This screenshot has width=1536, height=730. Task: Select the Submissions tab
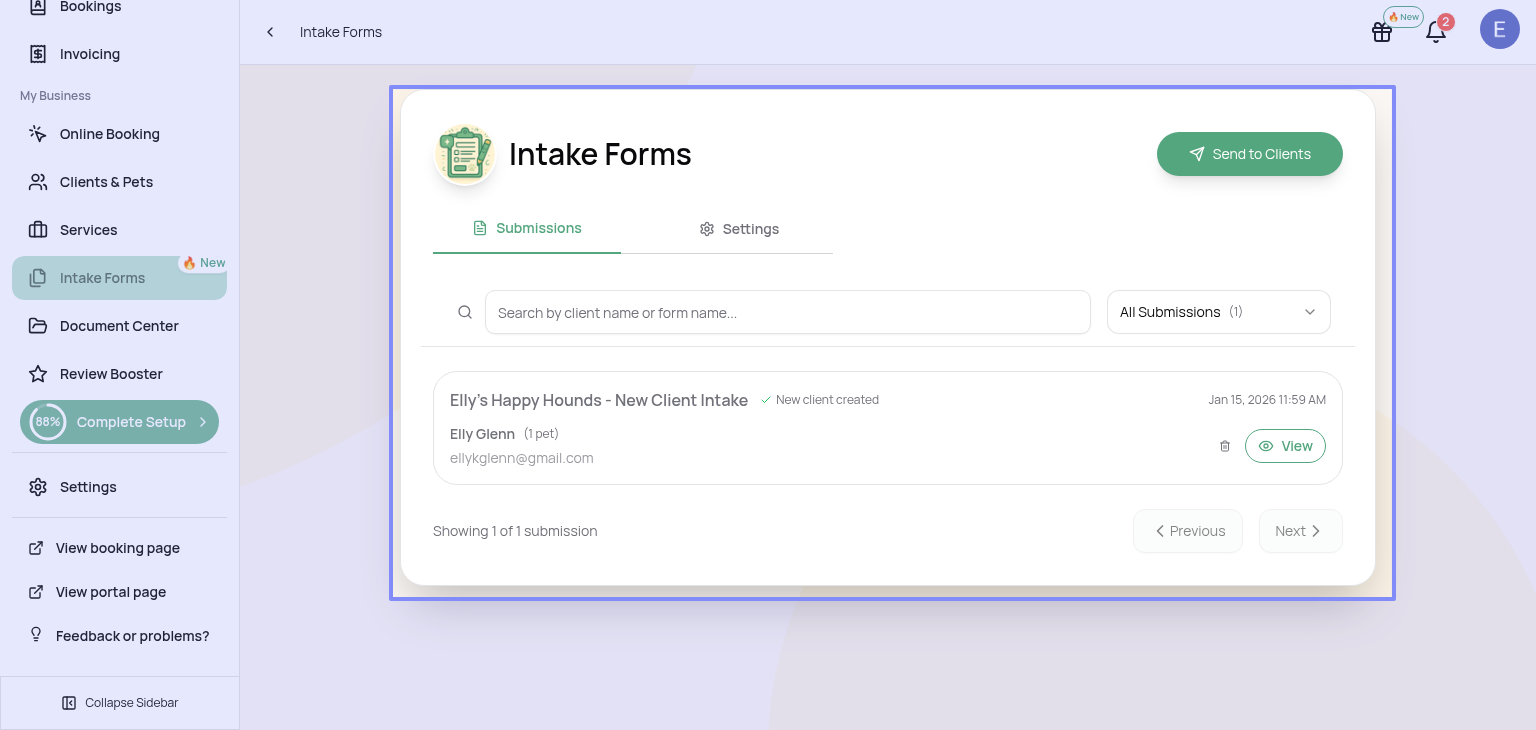(x=527, y=228)
